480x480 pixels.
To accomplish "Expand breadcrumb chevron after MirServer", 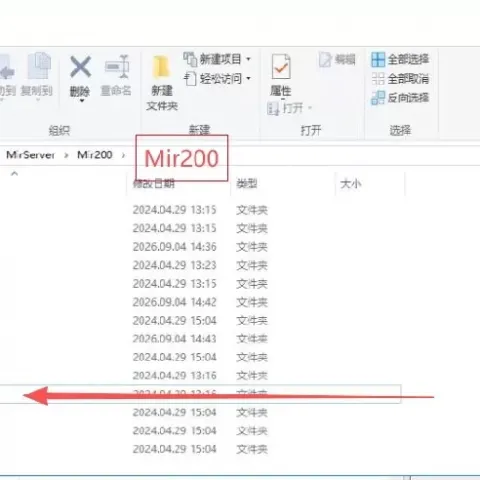I will pos(66,155).
